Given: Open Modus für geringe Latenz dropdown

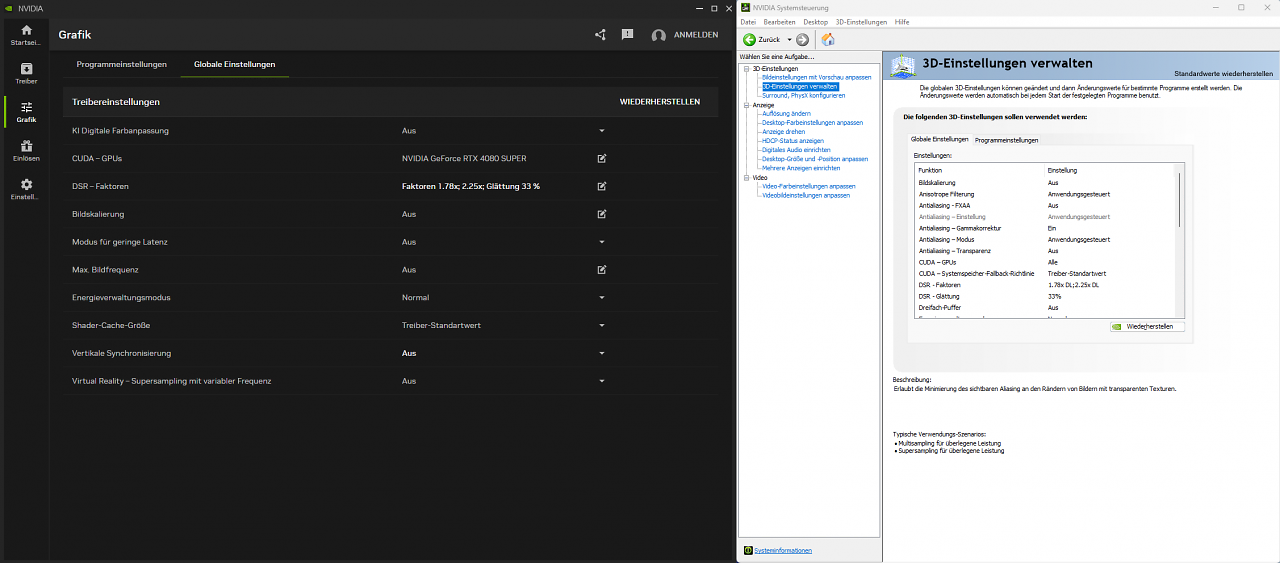Looking at the screenshot, I should [x=602, y=242].
